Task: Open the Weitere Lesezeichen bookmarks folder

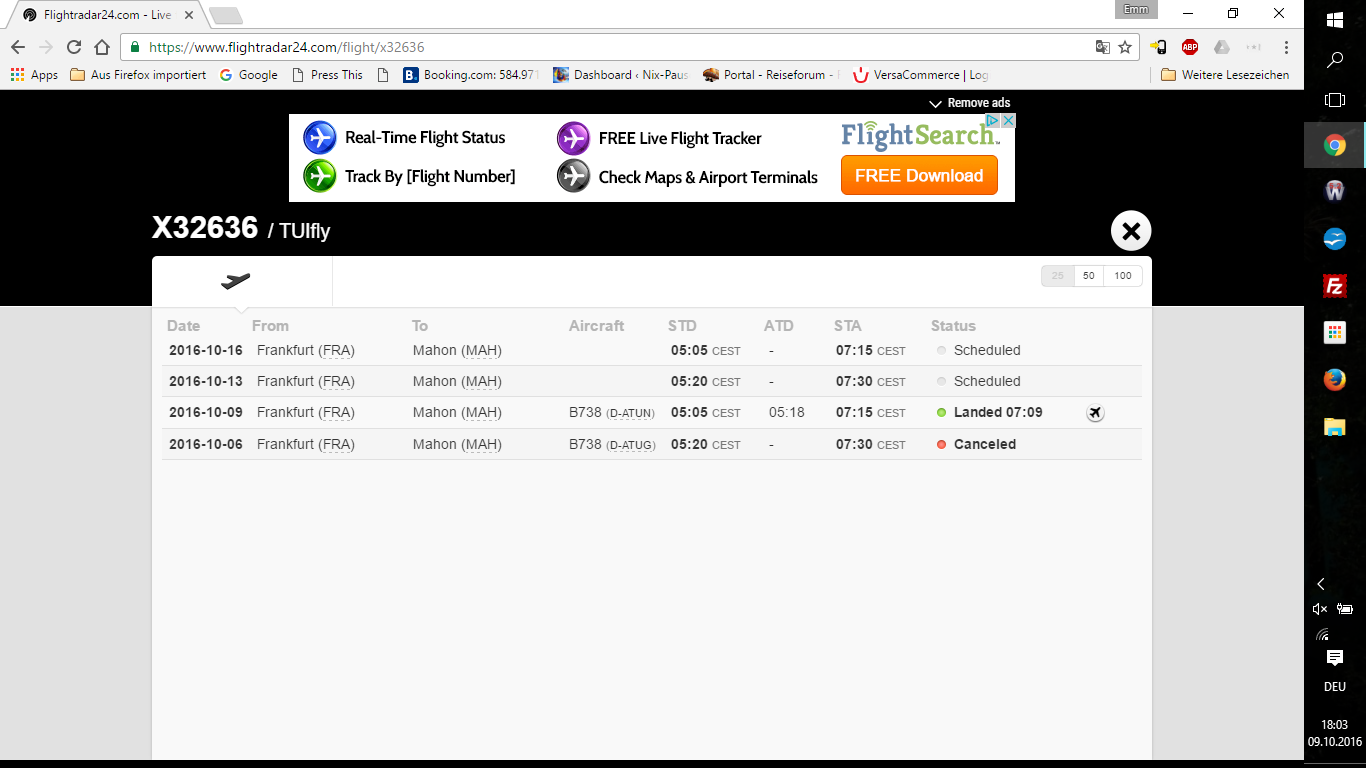Action: (1225, 75)
